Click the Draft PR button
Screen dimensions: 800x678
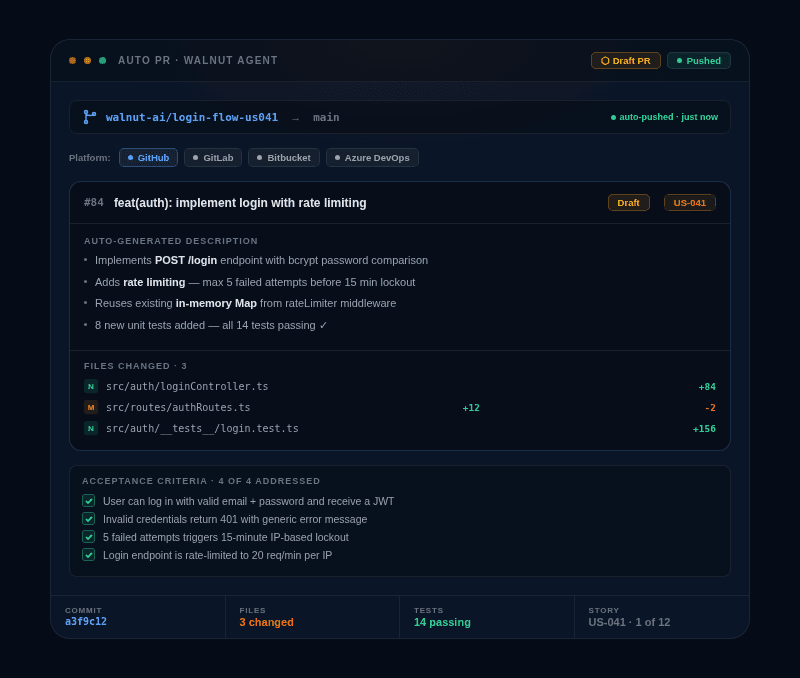[625, 60]
